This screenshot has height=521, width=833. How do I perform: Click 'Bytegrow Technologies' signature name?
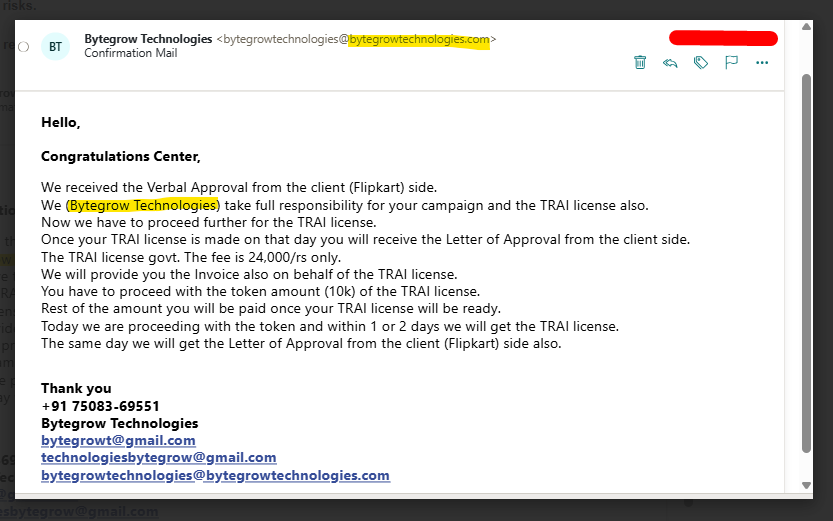click(120, 423)
